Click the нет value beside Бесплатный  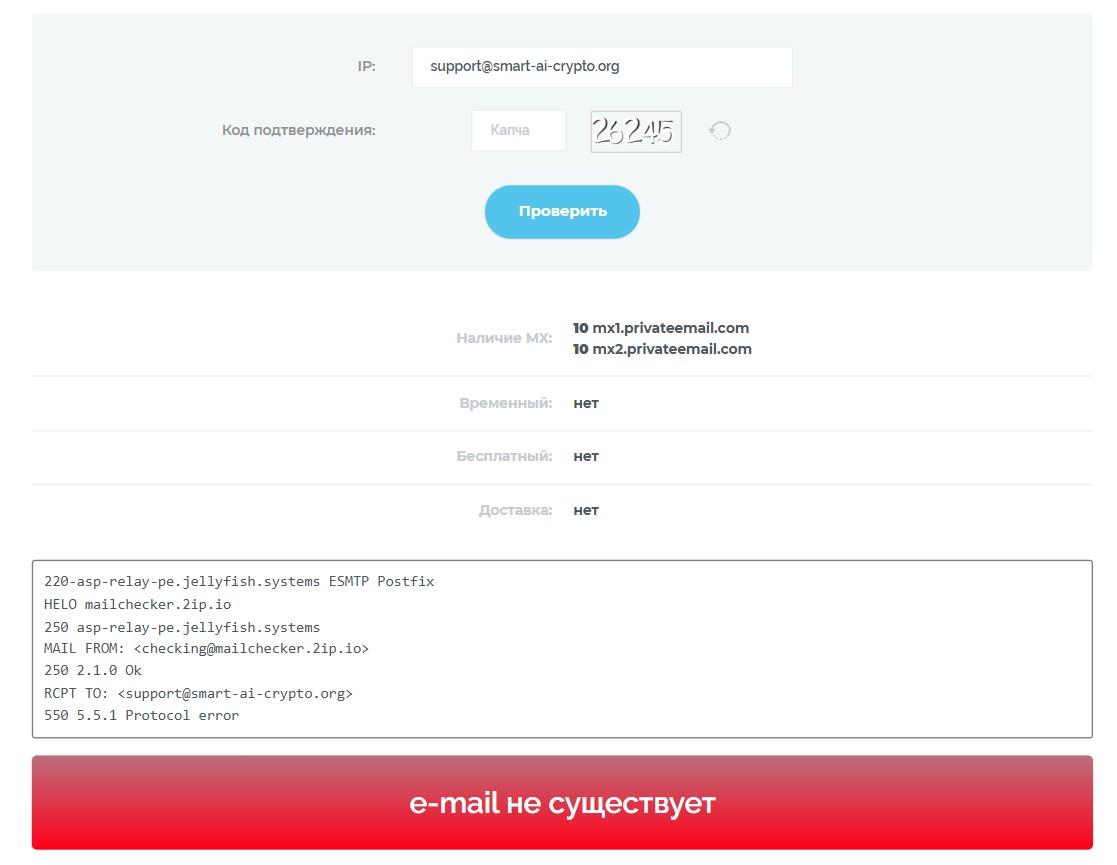pyautogui.click(x=586, y=457)
